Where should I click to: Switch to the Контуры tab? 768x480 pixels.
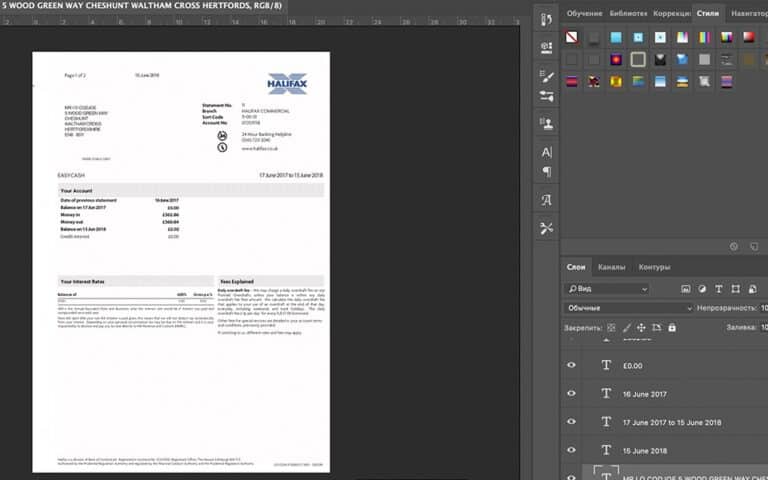(654, 267)
